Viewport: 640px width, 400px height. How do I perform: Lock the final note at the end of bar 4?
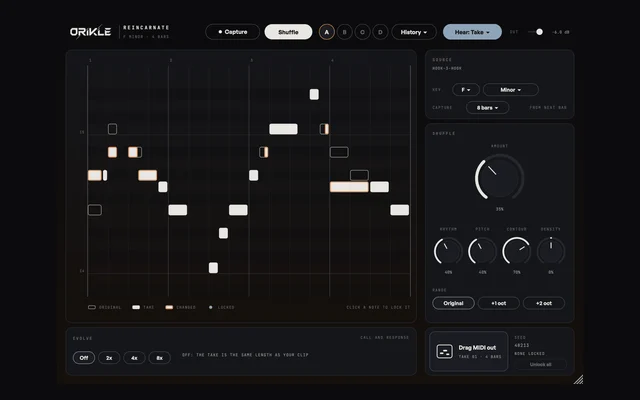point(400,210)
